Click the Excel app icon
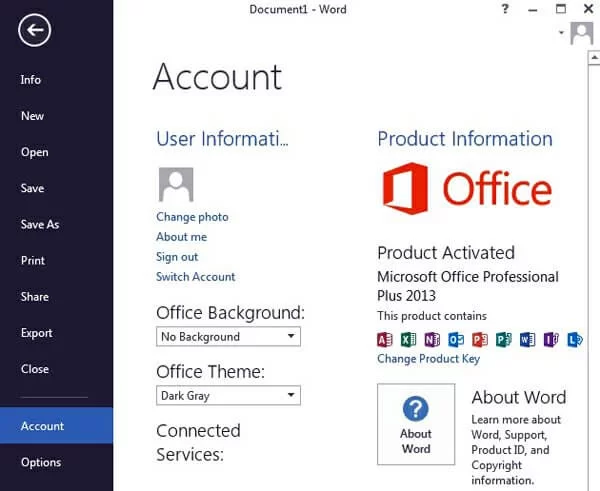 (x=408, y=339)
